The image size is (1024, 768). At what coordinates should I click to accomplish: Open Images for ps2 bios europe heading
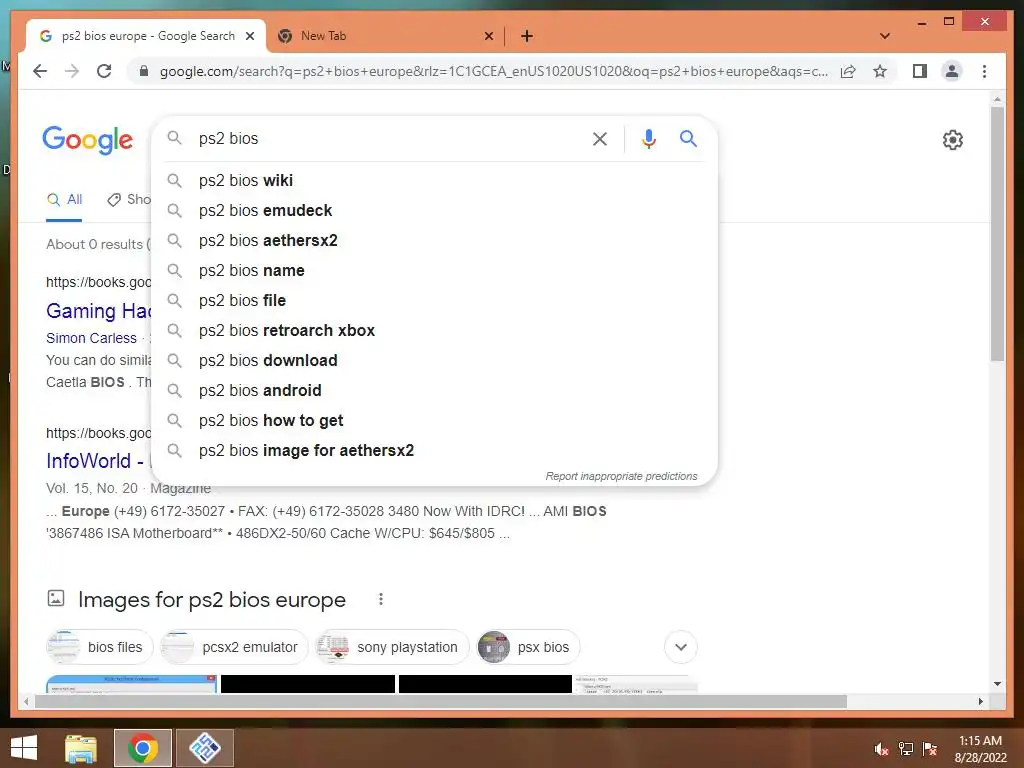point(212,600)
